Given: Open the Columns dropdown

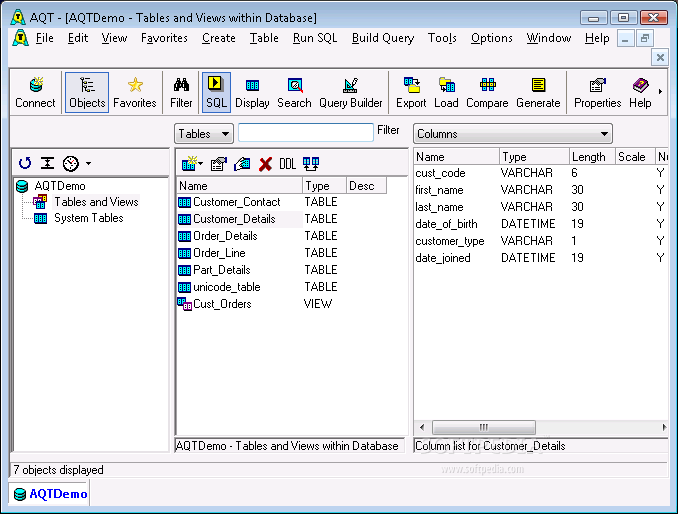Looking at the screenshot, I should [513, 134].
